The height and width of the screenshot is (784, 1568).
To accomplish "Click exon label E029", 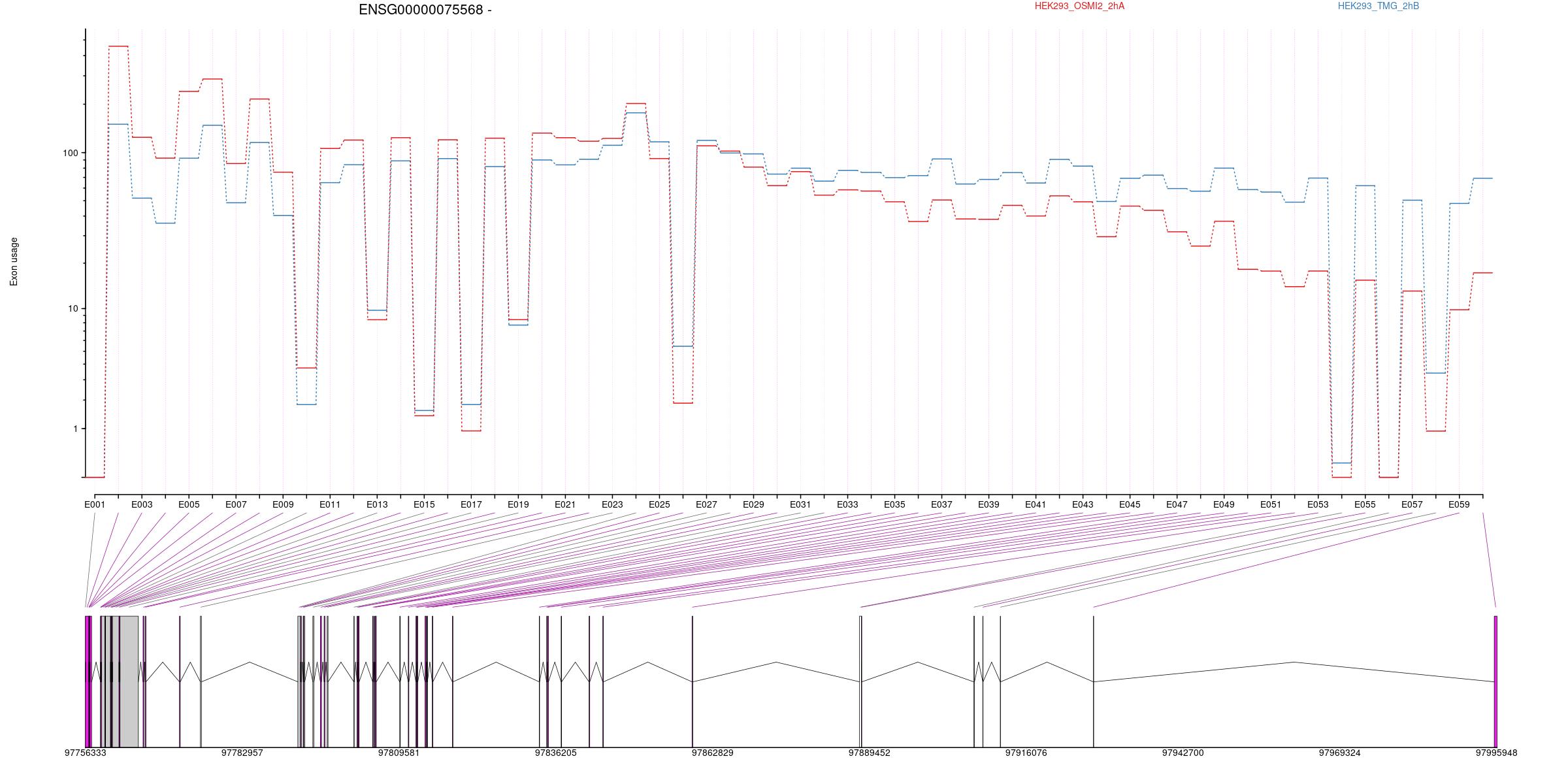I will [753, 504].
